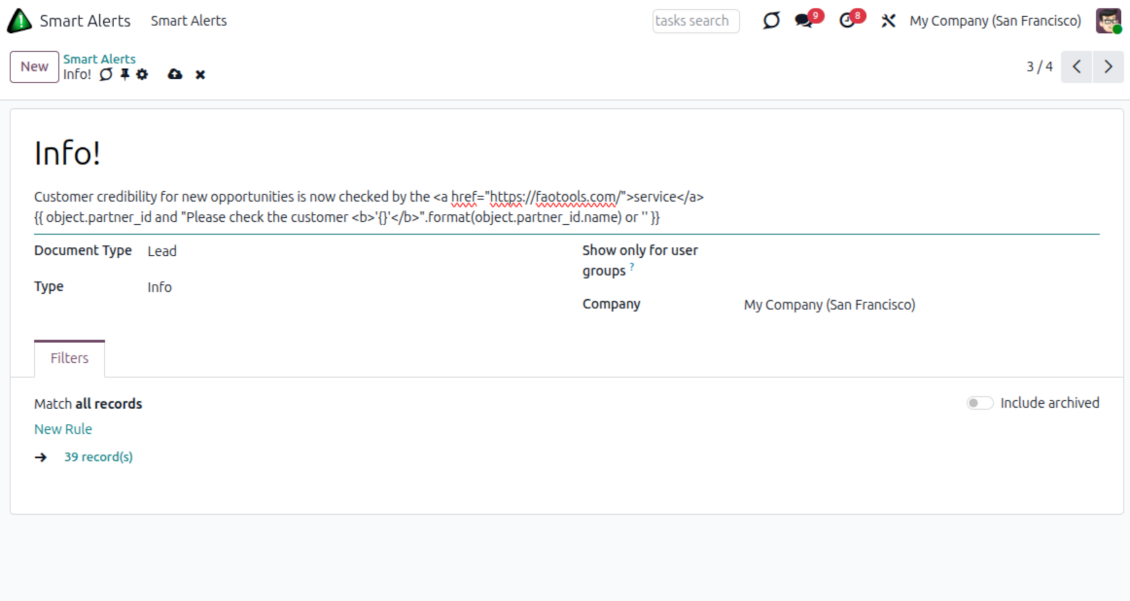This screenshot has width=1130, height=601.
Task: Click the pin icon beside Info! breadcrumb
Action: [x=125, y=74]
